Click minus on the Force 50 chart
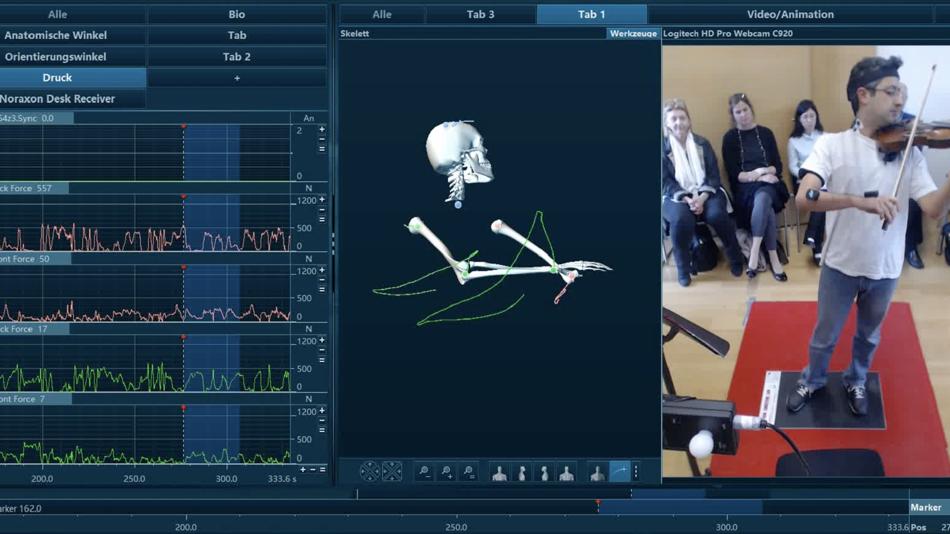 [322, 279]
